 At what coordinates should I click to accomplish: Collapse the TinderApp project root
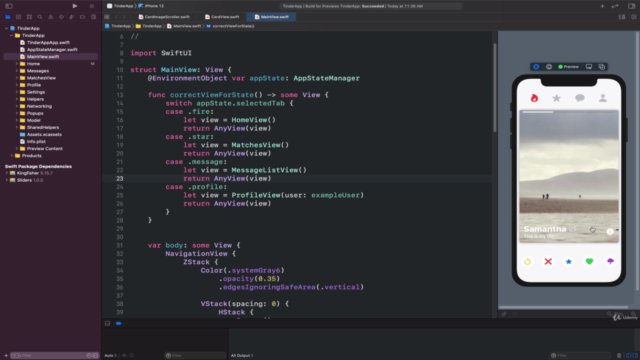pos(7,29)
